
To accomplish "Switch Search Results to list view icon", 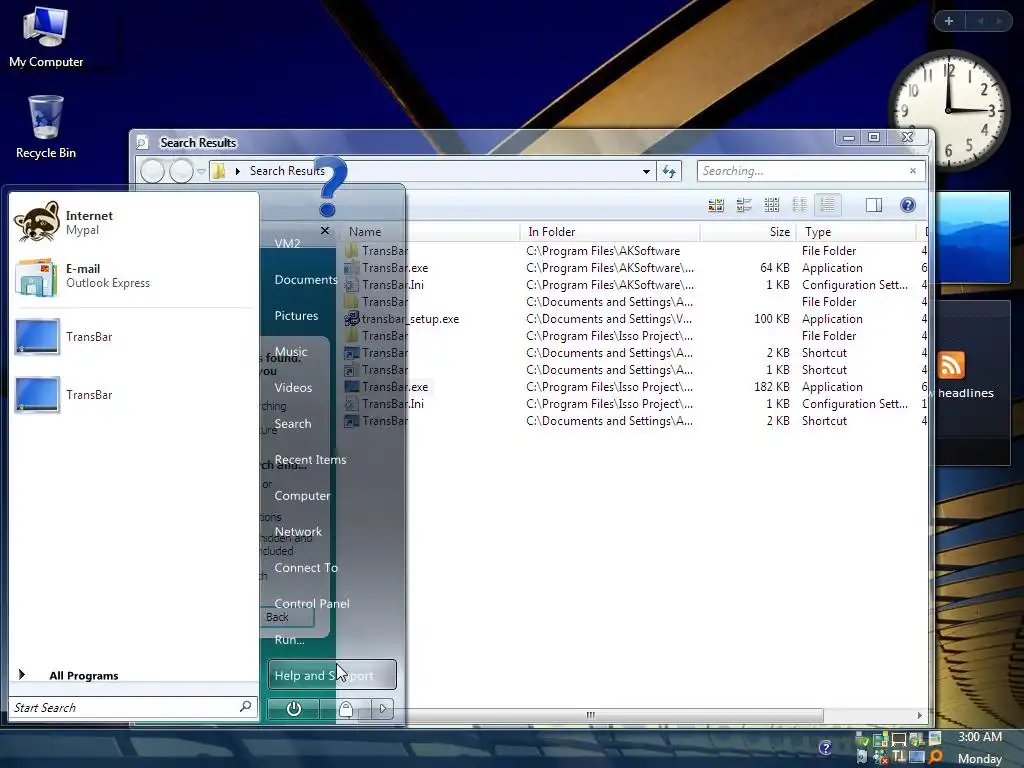I will (x=799, y=205).
